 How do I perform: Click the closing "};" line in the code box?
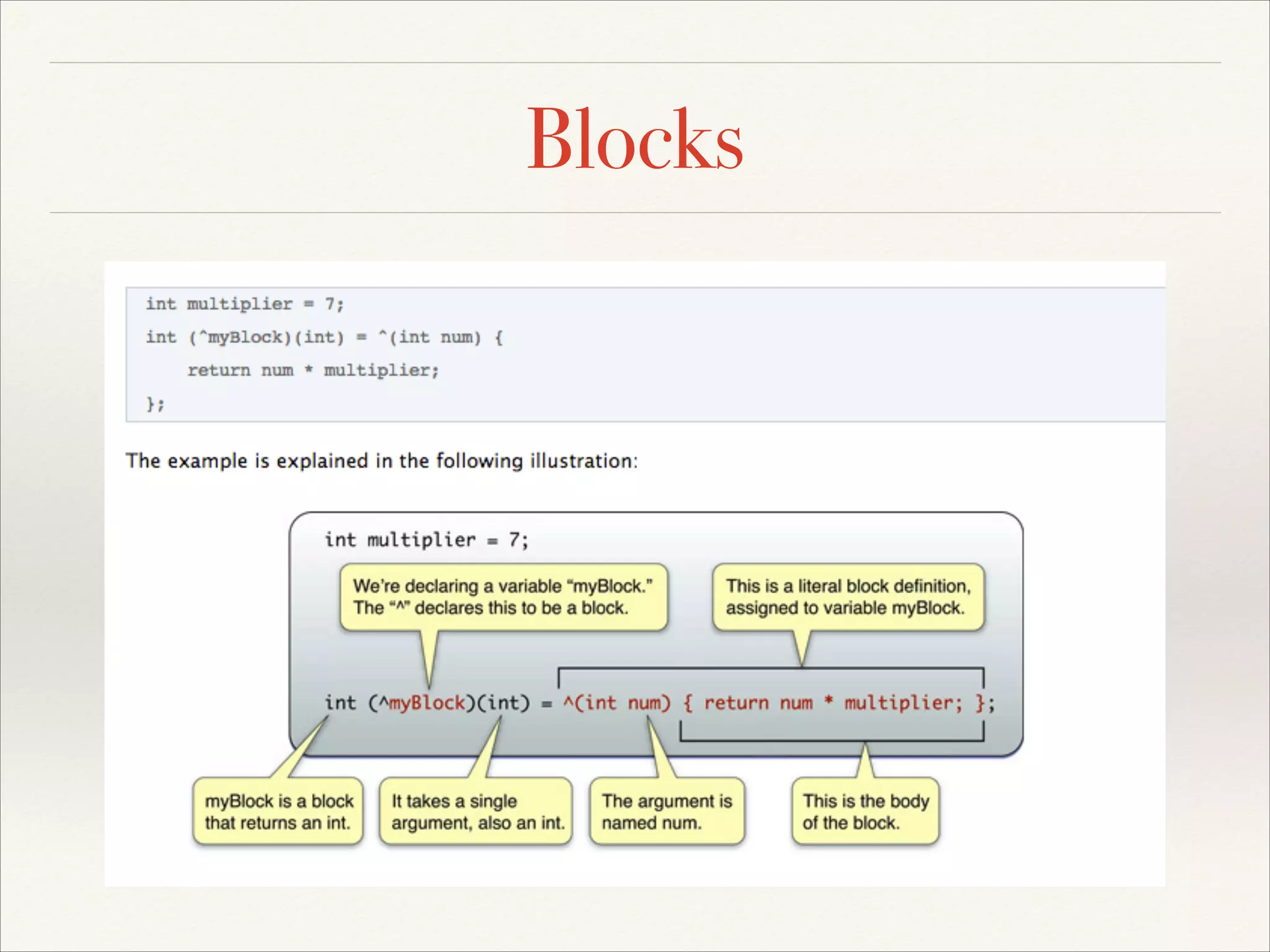(x=156, y=404)
